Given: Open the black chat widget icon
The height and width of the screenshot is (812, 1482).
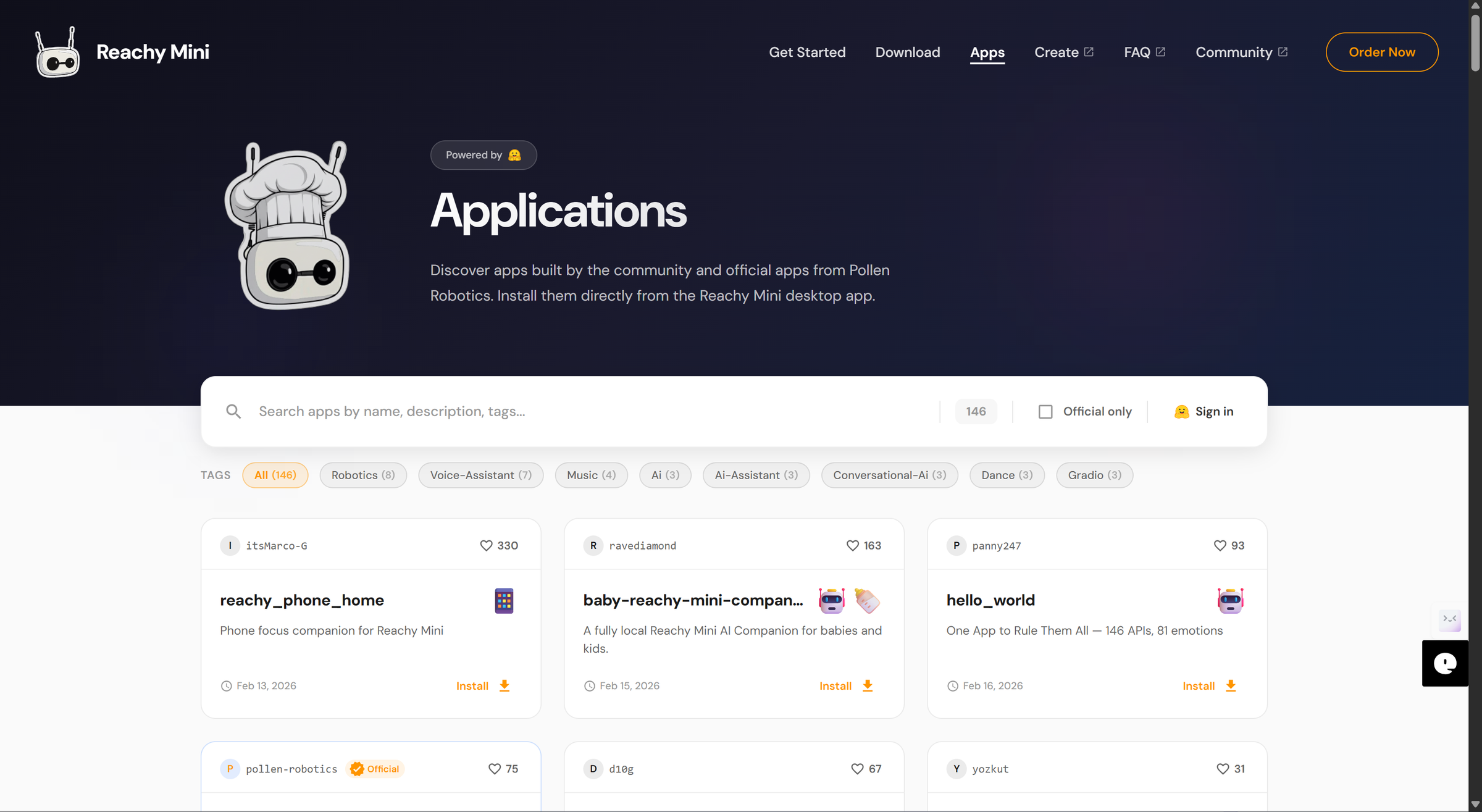Looking at the screenshot, I should [1445, 664].
